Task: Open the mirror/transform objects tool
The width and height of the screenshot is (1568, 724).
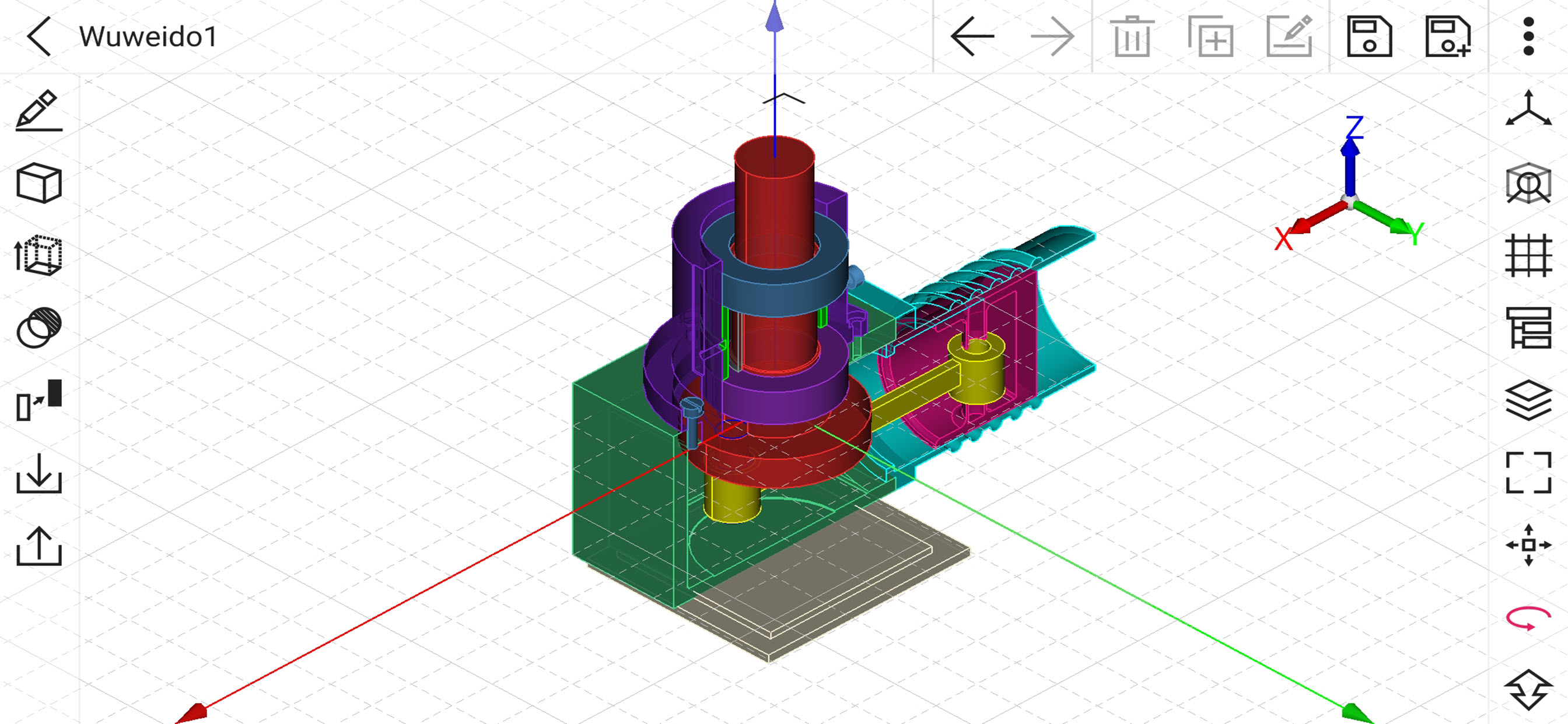Action: coord(39,400)
